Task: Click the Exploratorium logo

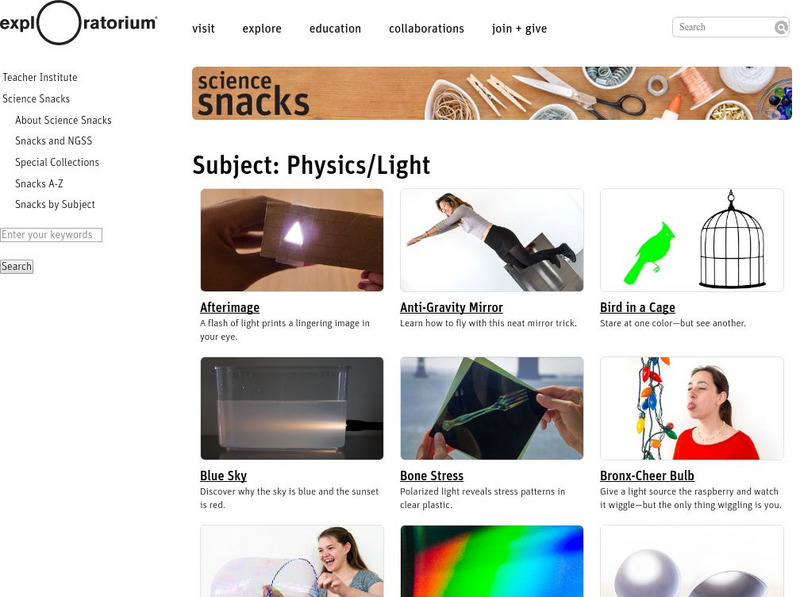Action: [79, 23]
